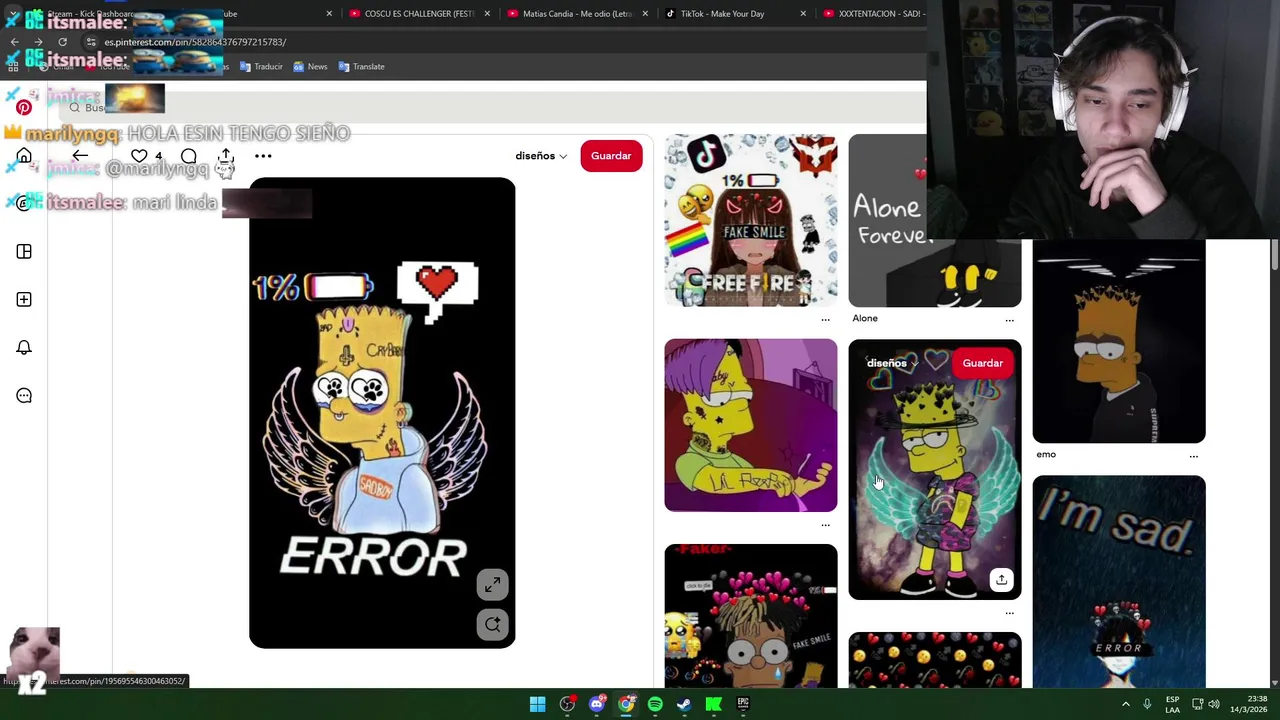Click the 'emo' pin title text
This screenshot has width=1280, height=720.
pyautogui.click(x=1046, y=455)
